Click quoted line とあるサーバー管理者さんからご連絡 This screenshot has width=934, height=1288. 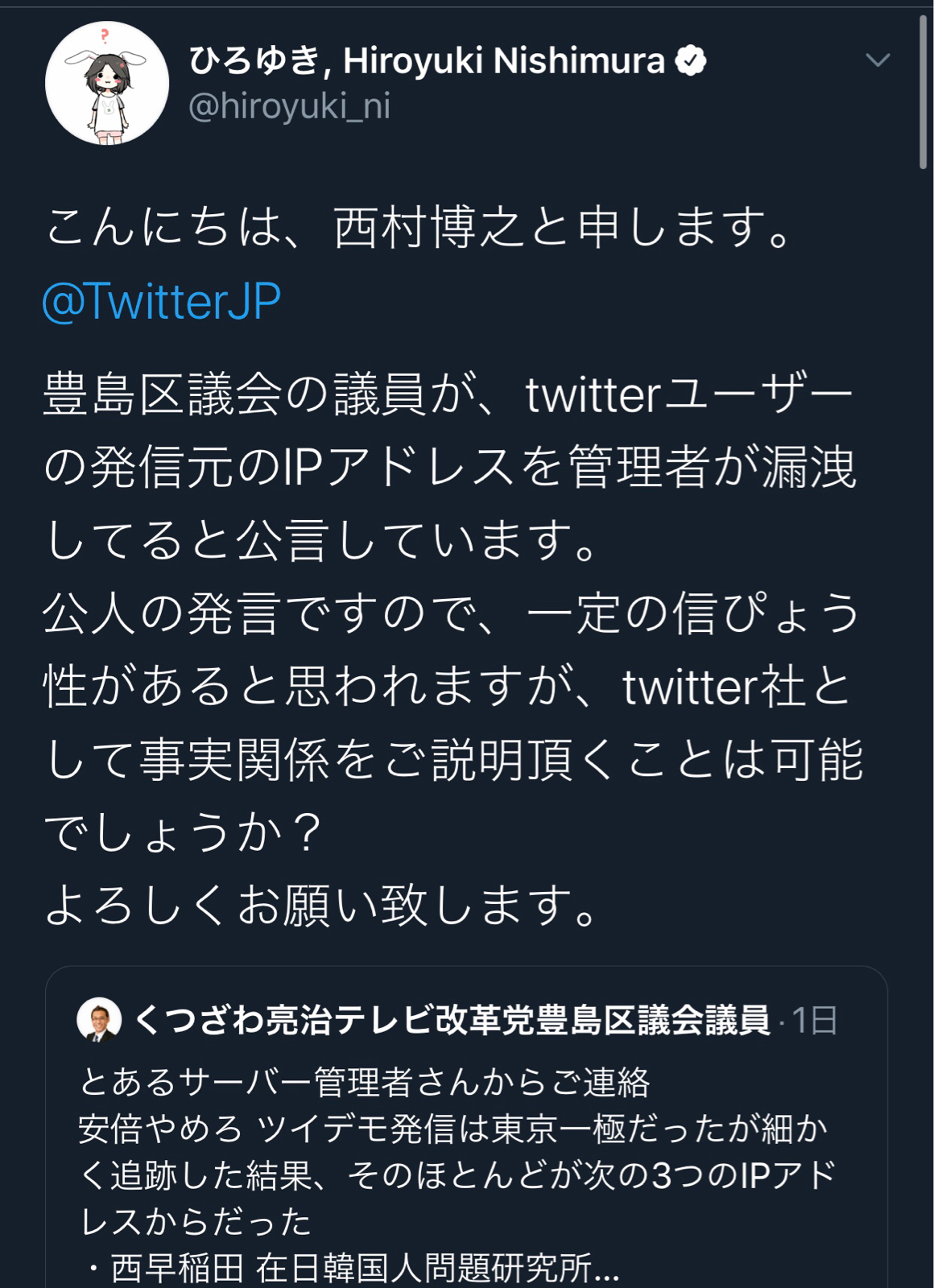[x=364, y=1082]
